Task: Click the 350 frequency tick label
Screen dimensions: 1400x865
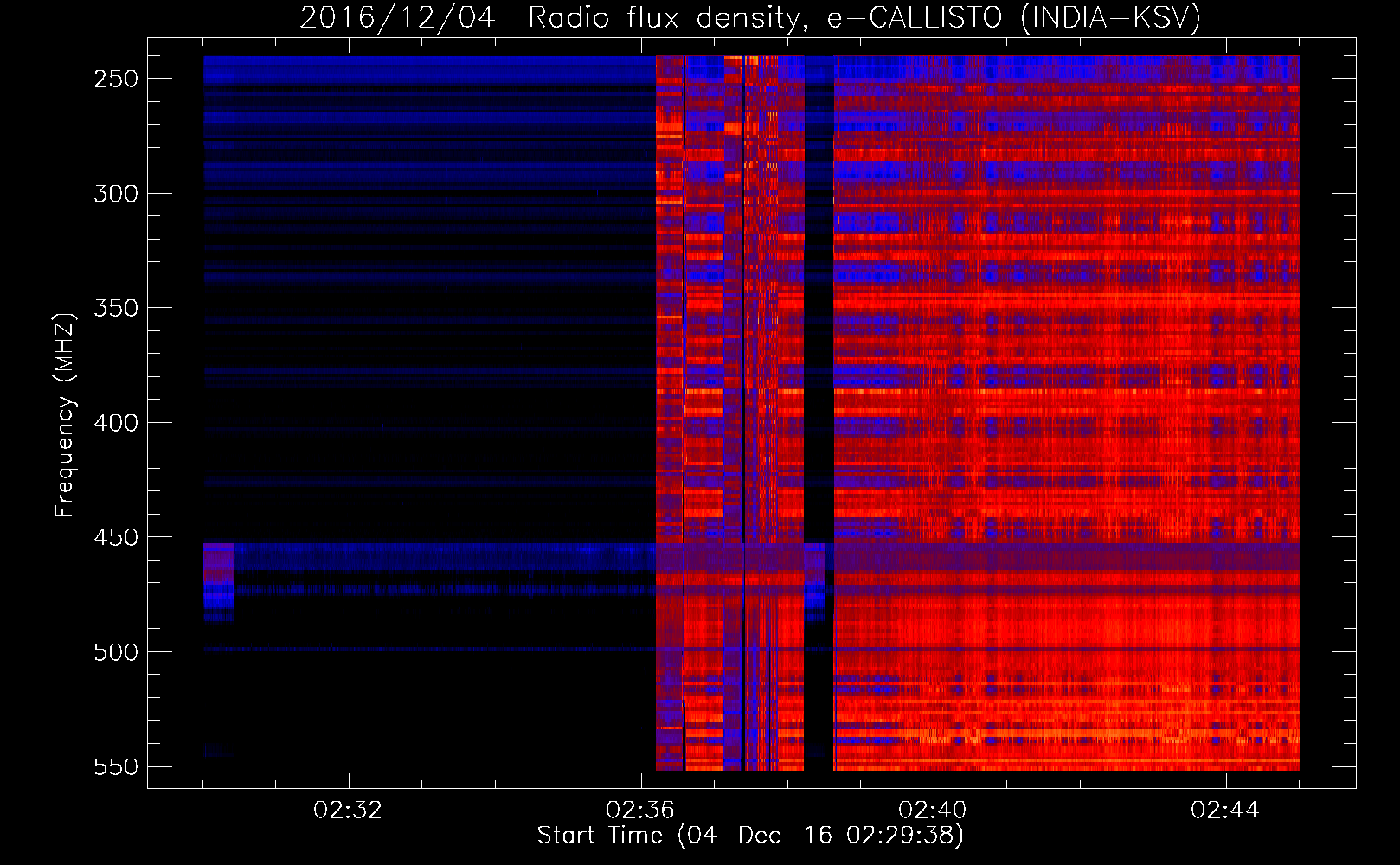Action: coord(116,309)
